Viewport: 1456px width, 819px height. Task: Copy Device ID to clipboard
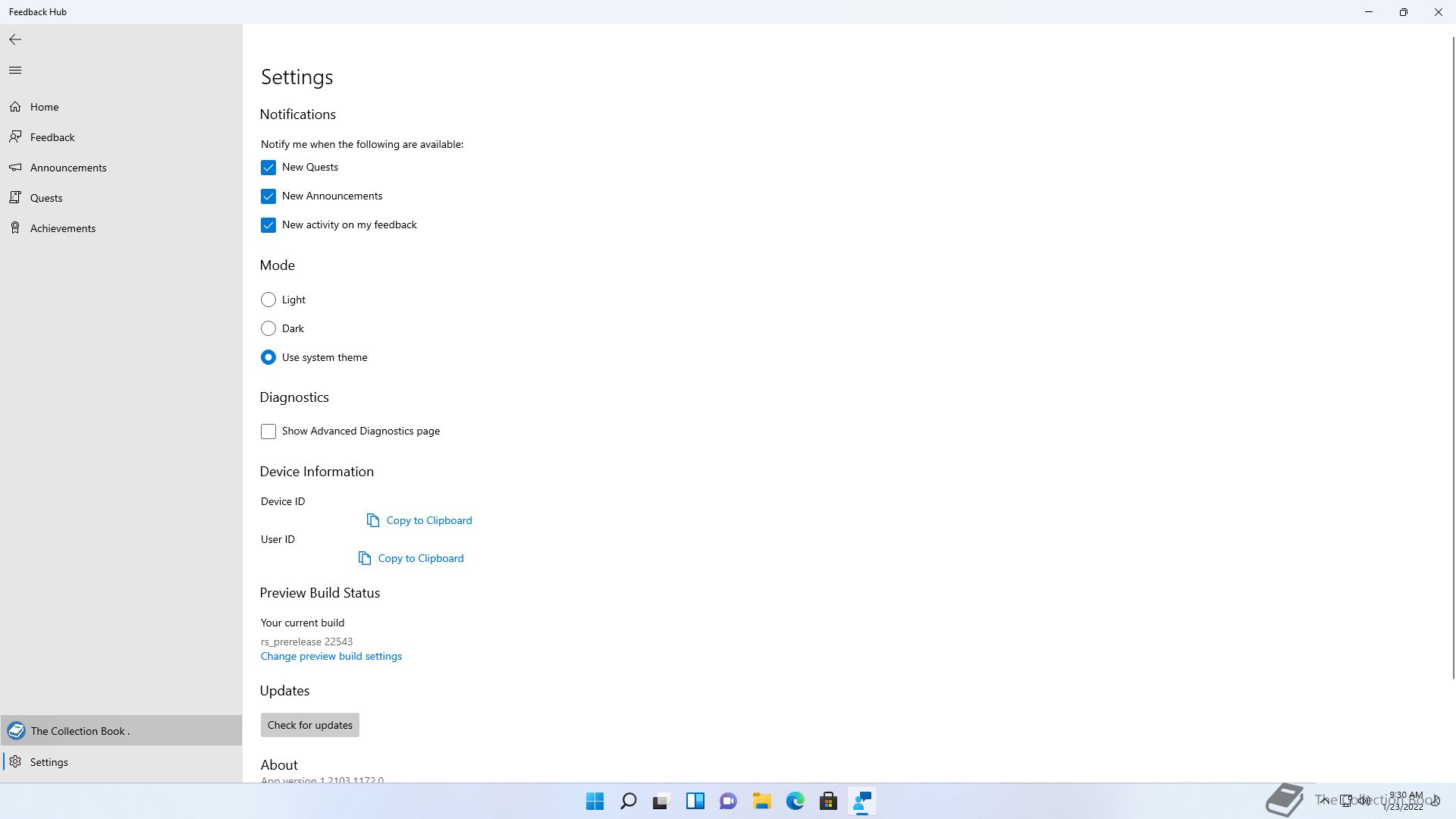[x=419, y=520]
